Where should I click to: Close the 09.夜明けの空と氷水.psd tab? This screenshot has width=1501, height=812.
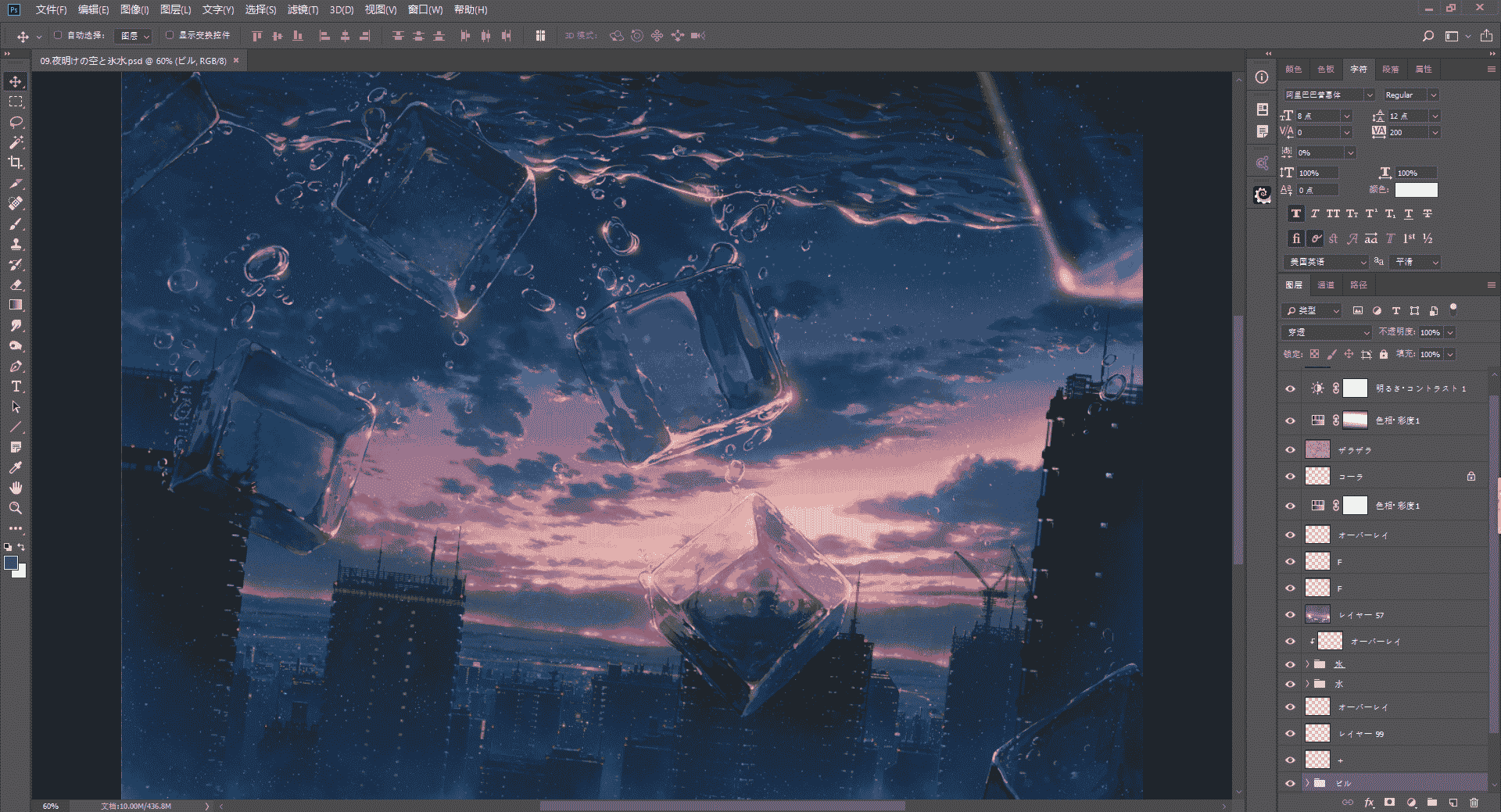236,60
